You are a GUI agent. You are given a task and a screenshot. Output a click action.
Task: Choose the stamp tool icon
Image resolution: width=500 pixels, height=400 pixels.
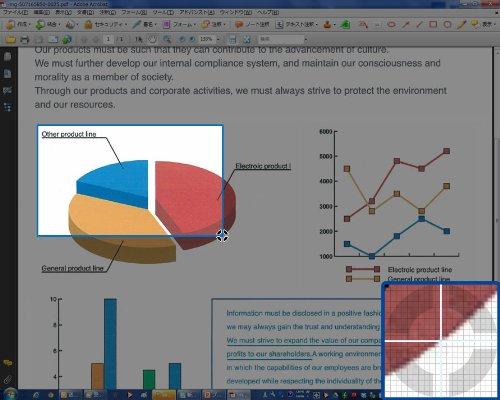click(327, 24)
